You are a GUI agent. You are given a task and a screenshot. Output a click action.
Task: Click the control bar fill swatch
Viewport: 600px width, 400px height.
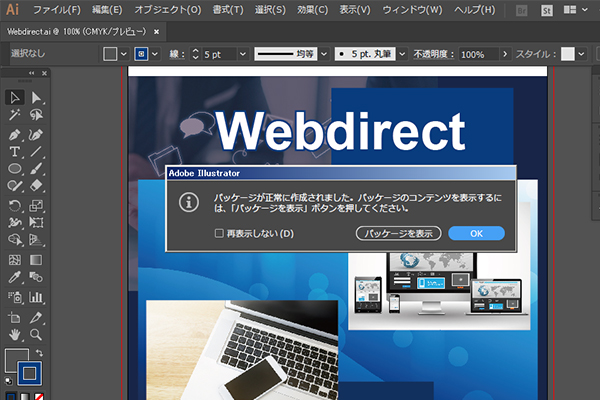click(x=110, y=54)
